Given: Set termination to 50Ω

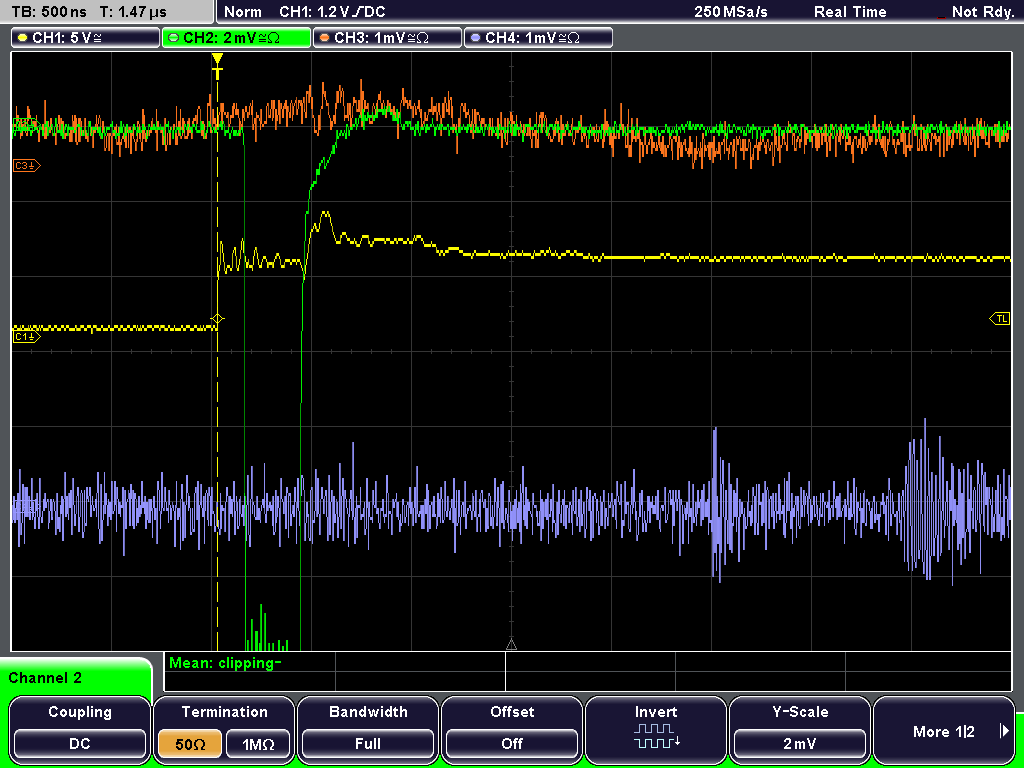Looking at the screenshot, I should pos(190,744).
